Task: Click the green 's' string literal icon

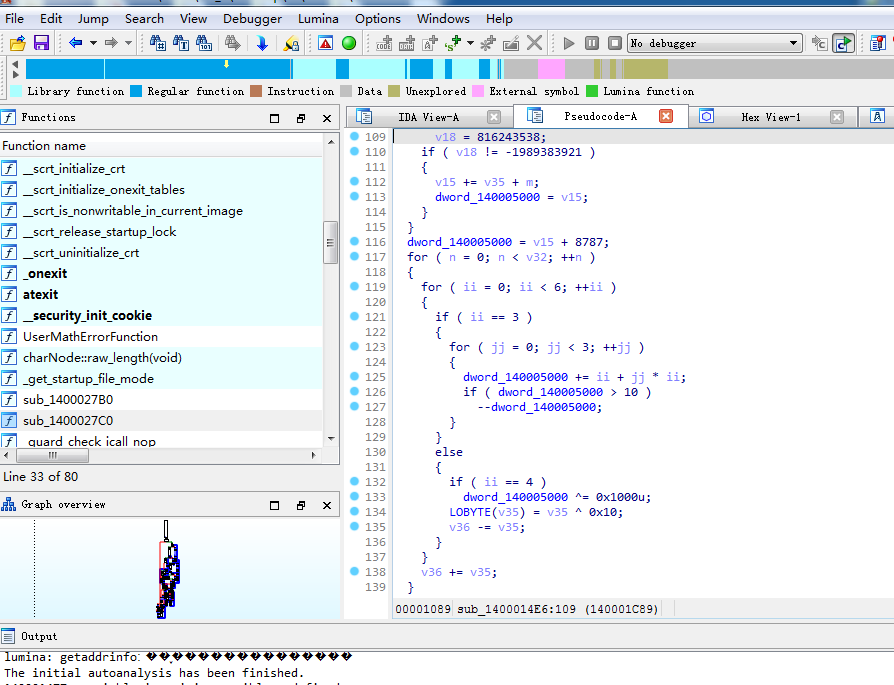Action: pyautogui.click(x=453, y=43)
